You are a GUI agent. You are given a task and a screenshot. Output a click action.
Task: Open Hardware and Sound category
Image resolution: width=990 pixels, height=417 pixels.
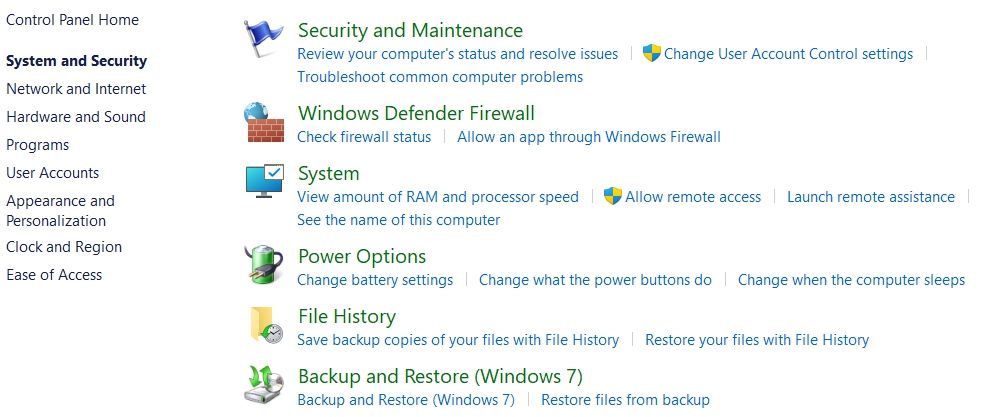coord(76,117)
